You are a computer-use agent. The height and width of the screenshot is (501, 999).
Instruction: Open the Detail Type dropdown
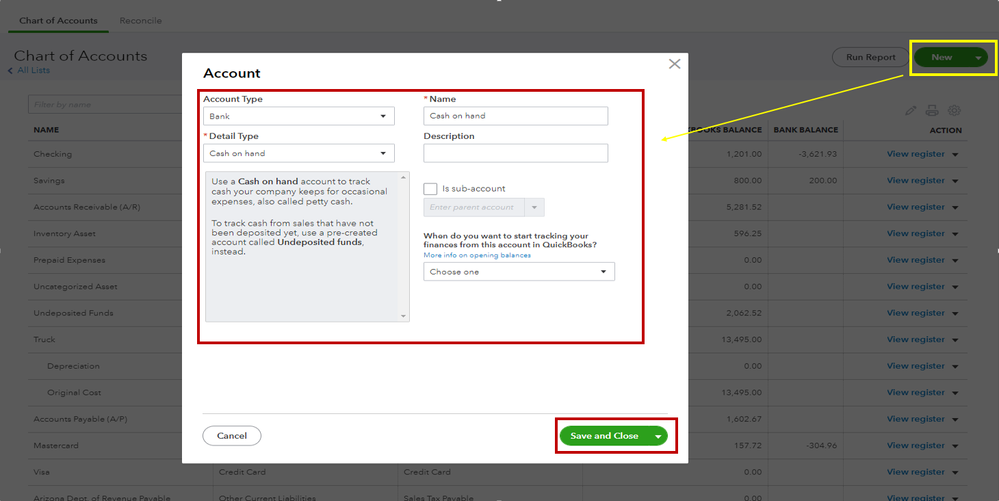(x=299, y=153)
